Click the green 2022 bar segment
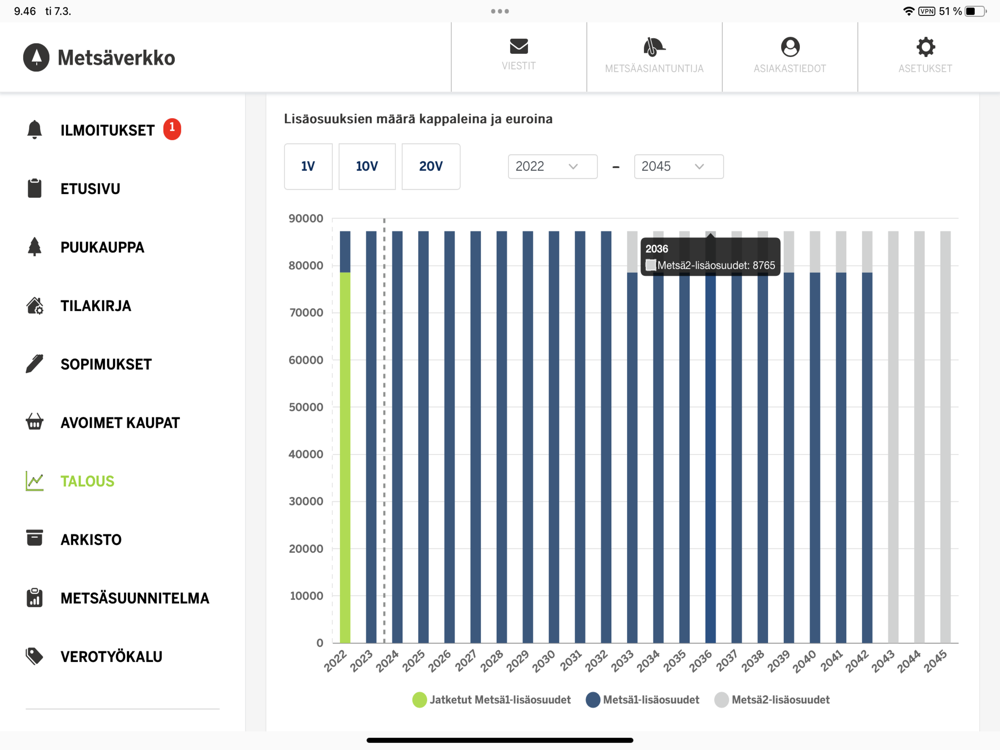 pyautogui.click(x=345, y=457)
